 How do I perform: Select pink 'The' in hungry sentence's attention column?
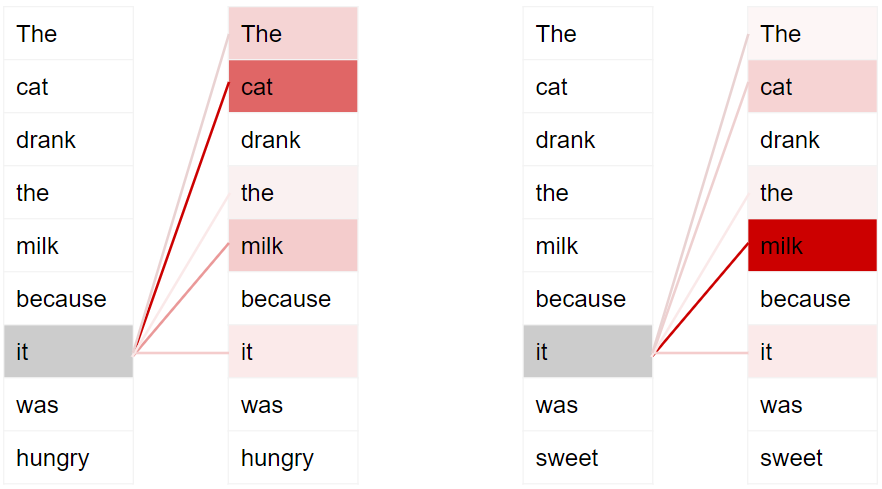tap(292, 34)
